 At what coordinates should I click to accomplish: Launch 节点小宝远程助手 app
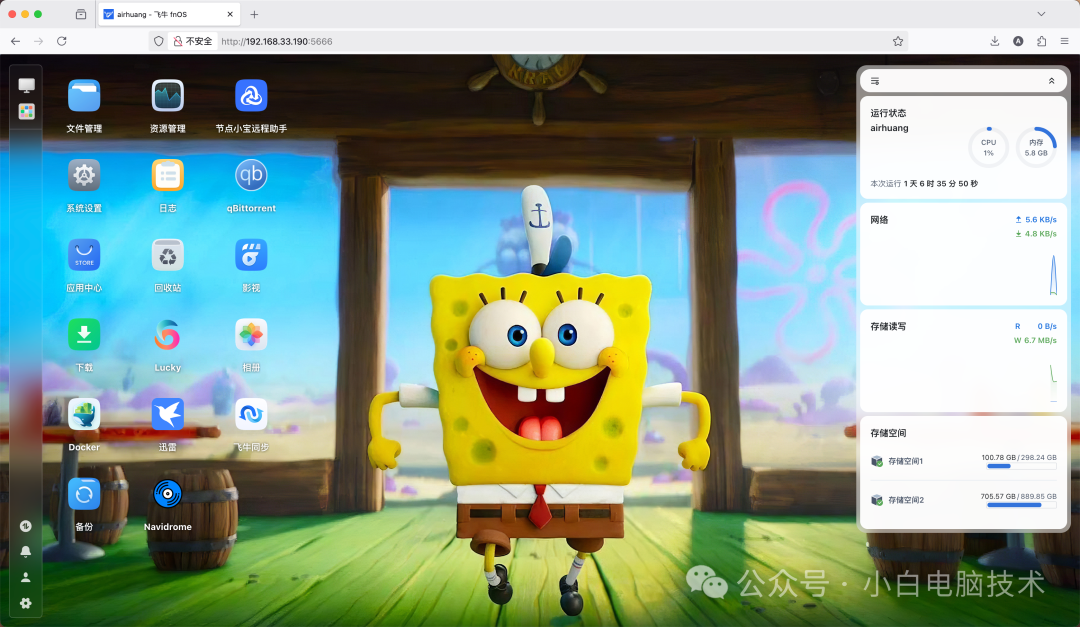coord(251,96)
